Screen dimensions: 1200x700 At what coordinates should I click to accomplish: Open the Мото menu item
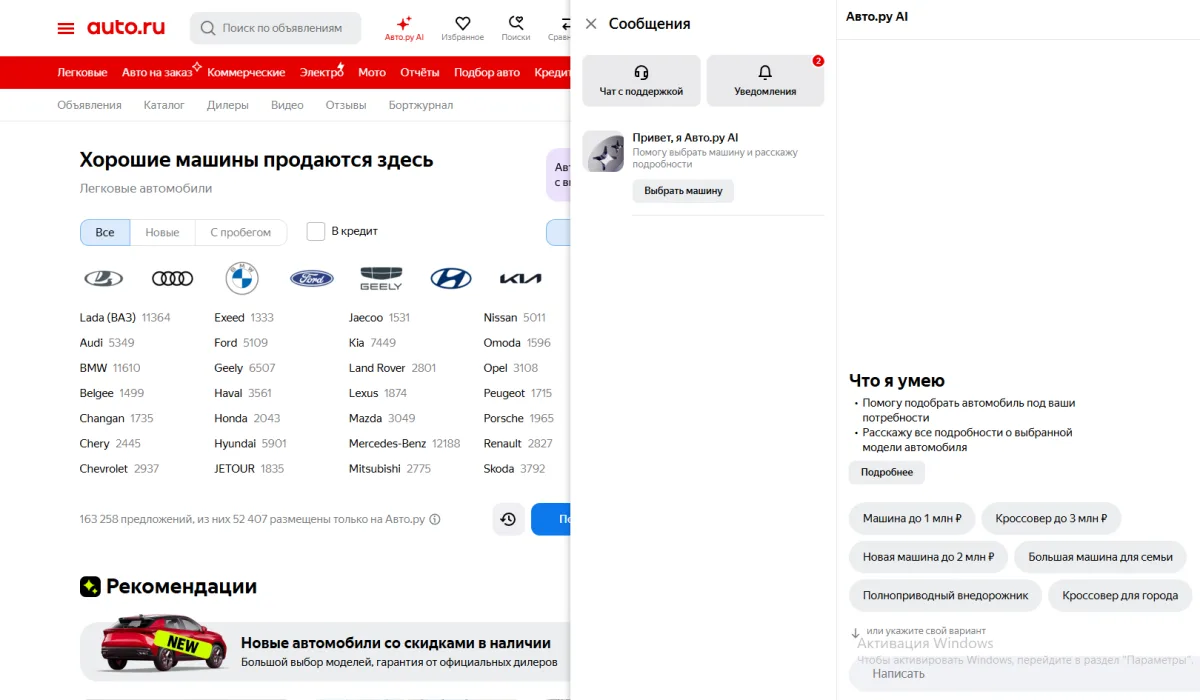[371, 72]
